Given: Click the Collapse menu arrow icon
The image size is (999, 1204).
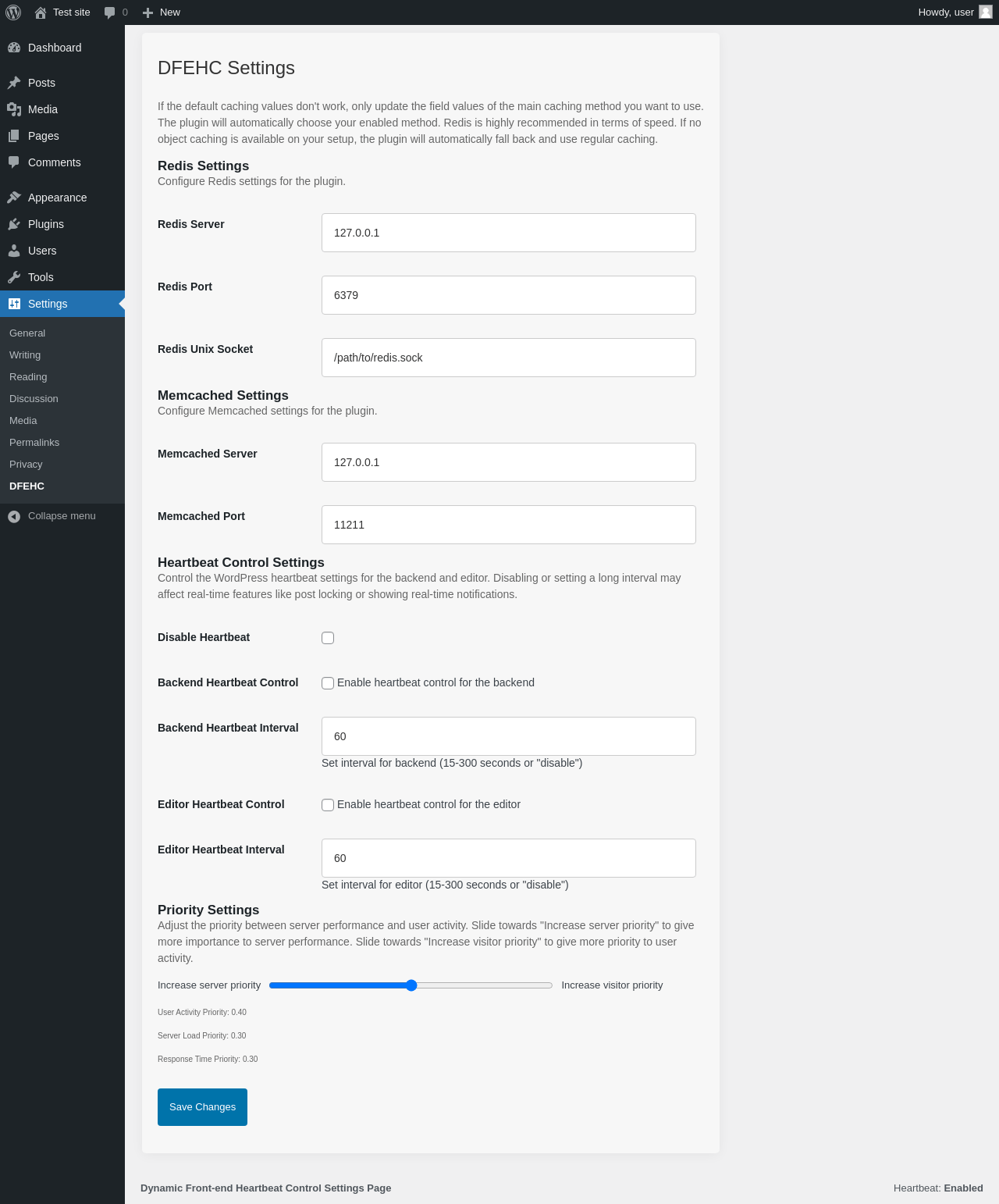Looking at the screenshot, I should 14,516.
